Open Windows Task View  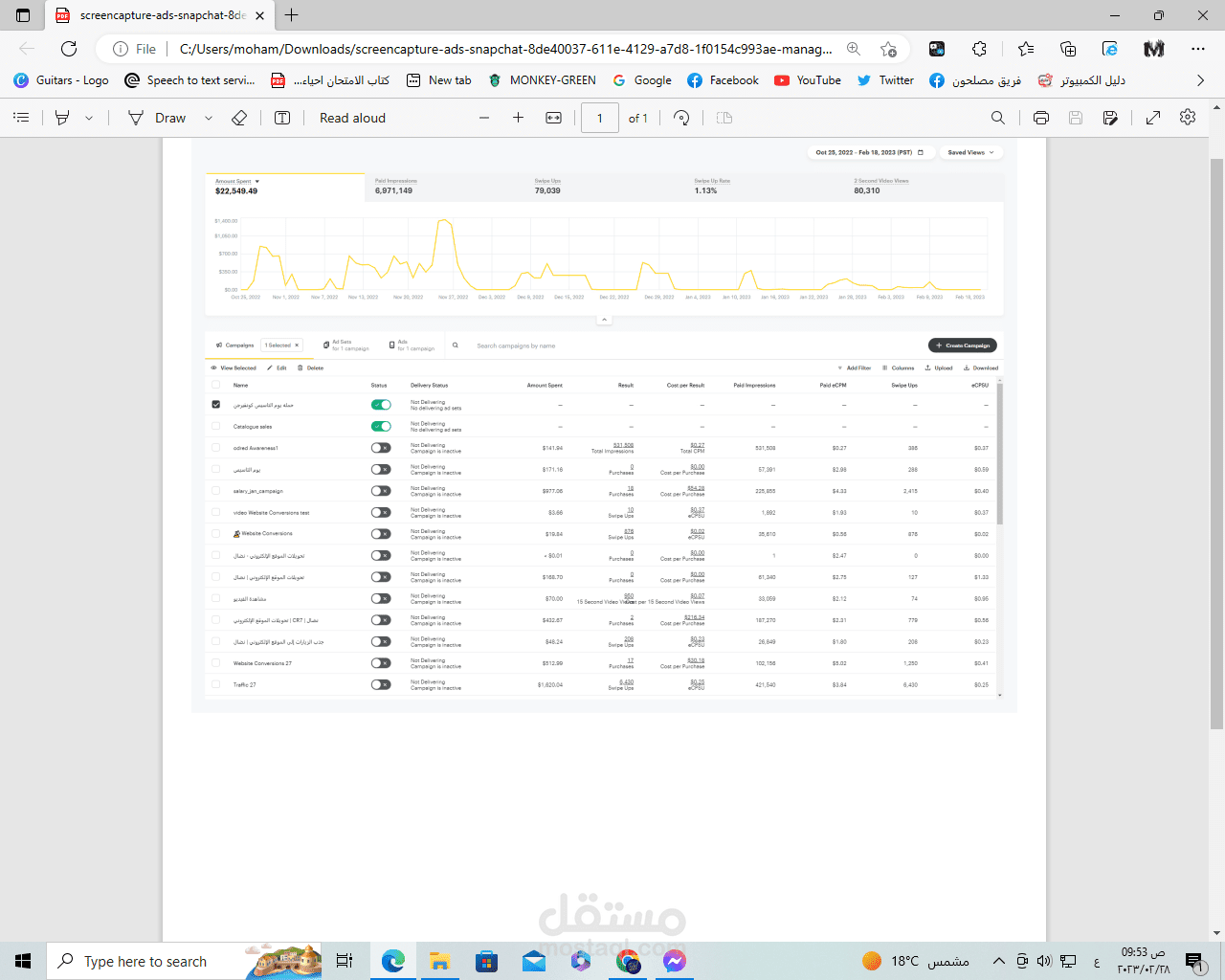[x=345, y=961]
